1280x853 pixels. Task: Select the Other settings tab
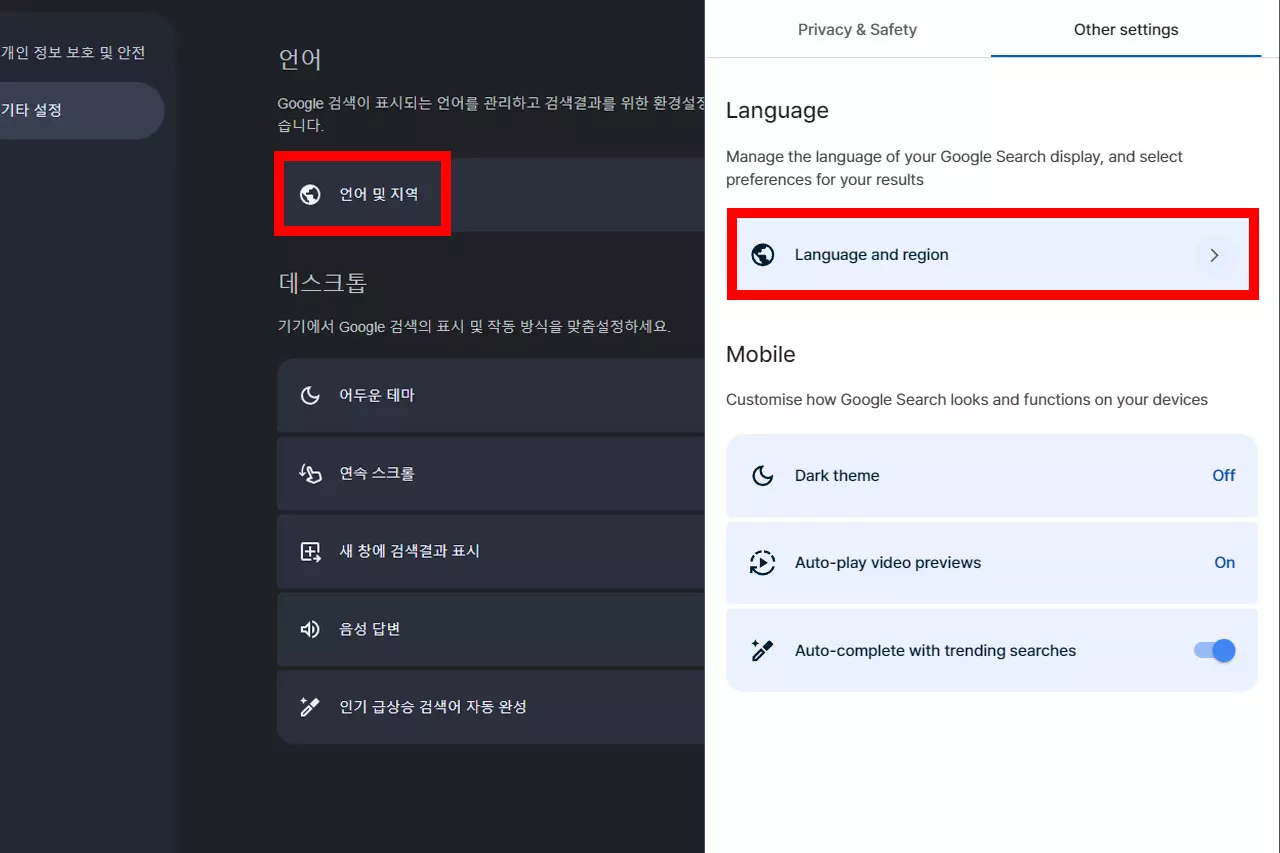click(1126, 29)
